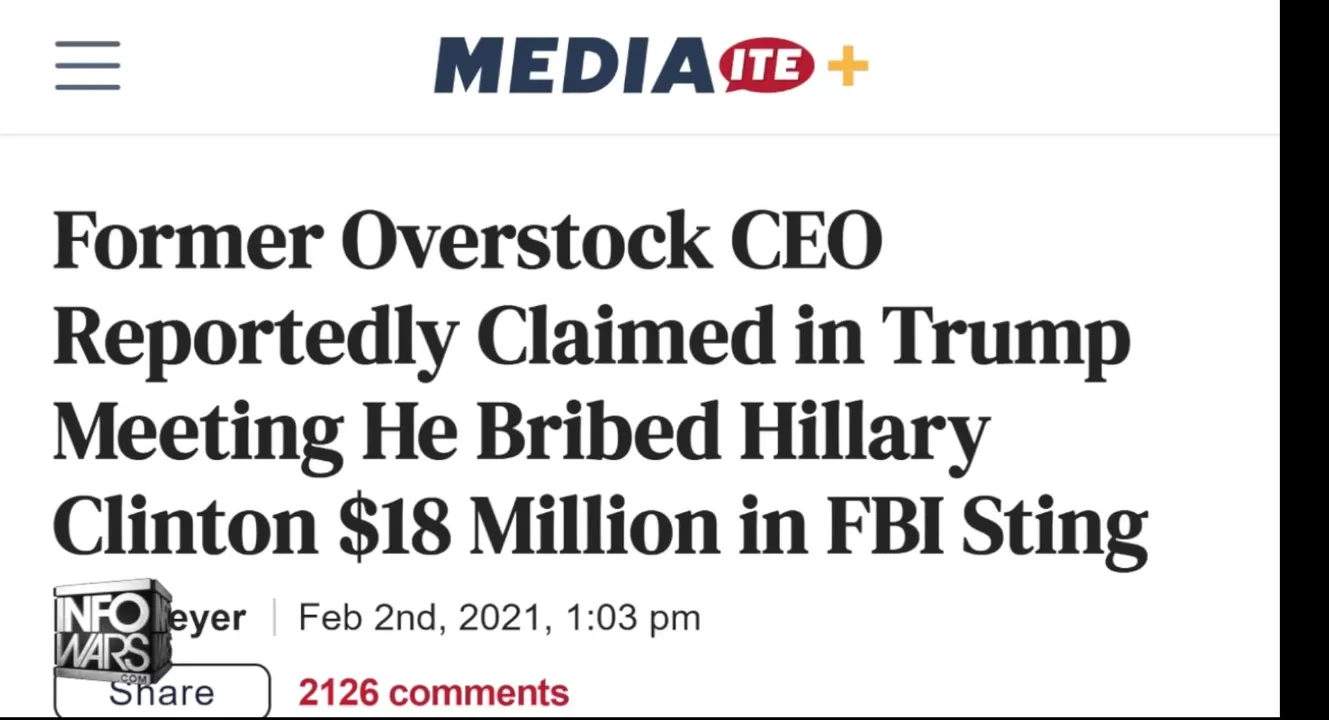
Task: Click "Clinton" in the headline
Action: [185, 527]
